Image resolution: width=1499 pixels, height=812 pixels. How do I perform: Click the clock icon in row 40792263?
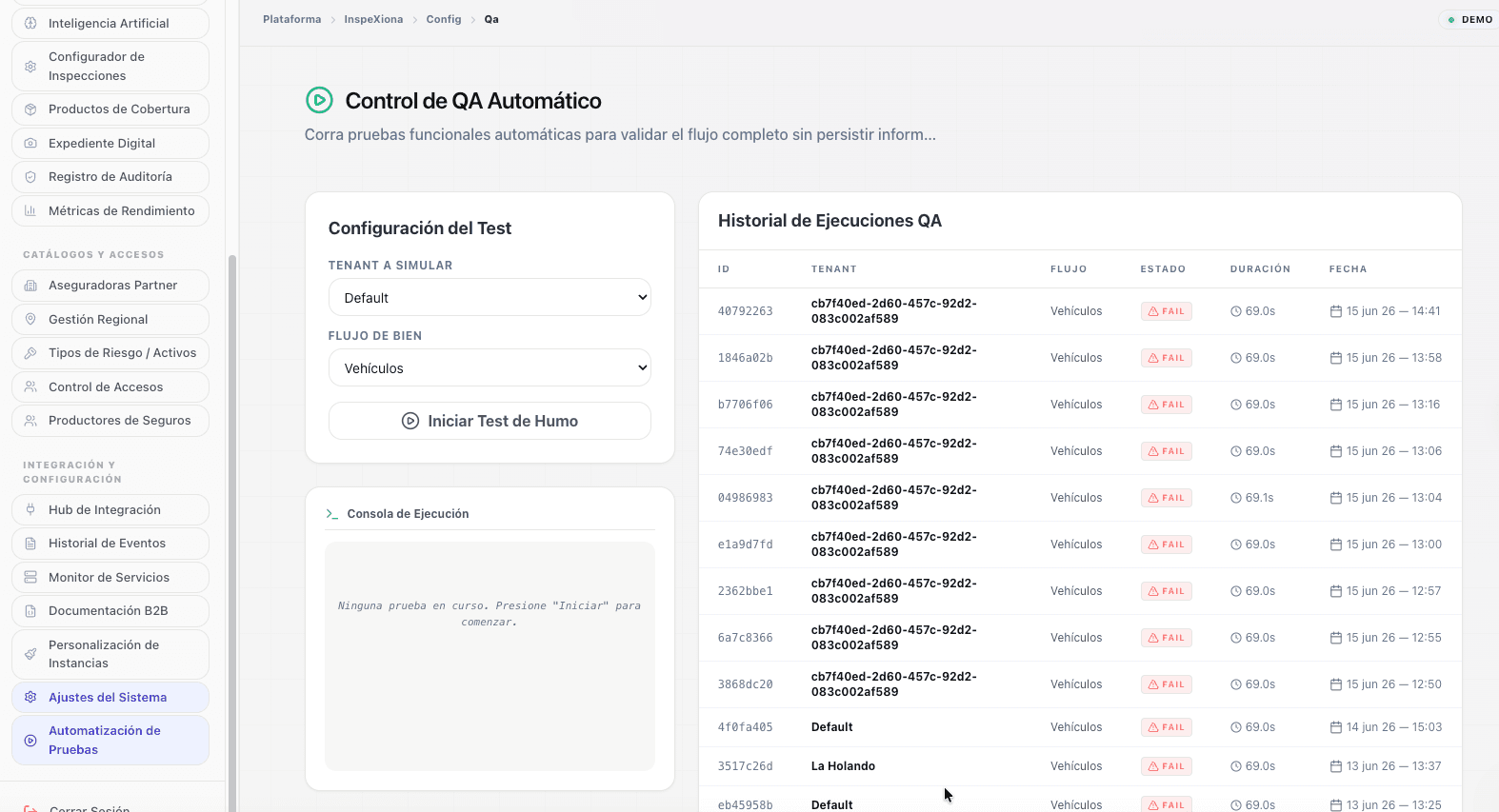pyautogui.click(x=1236, y=311)
